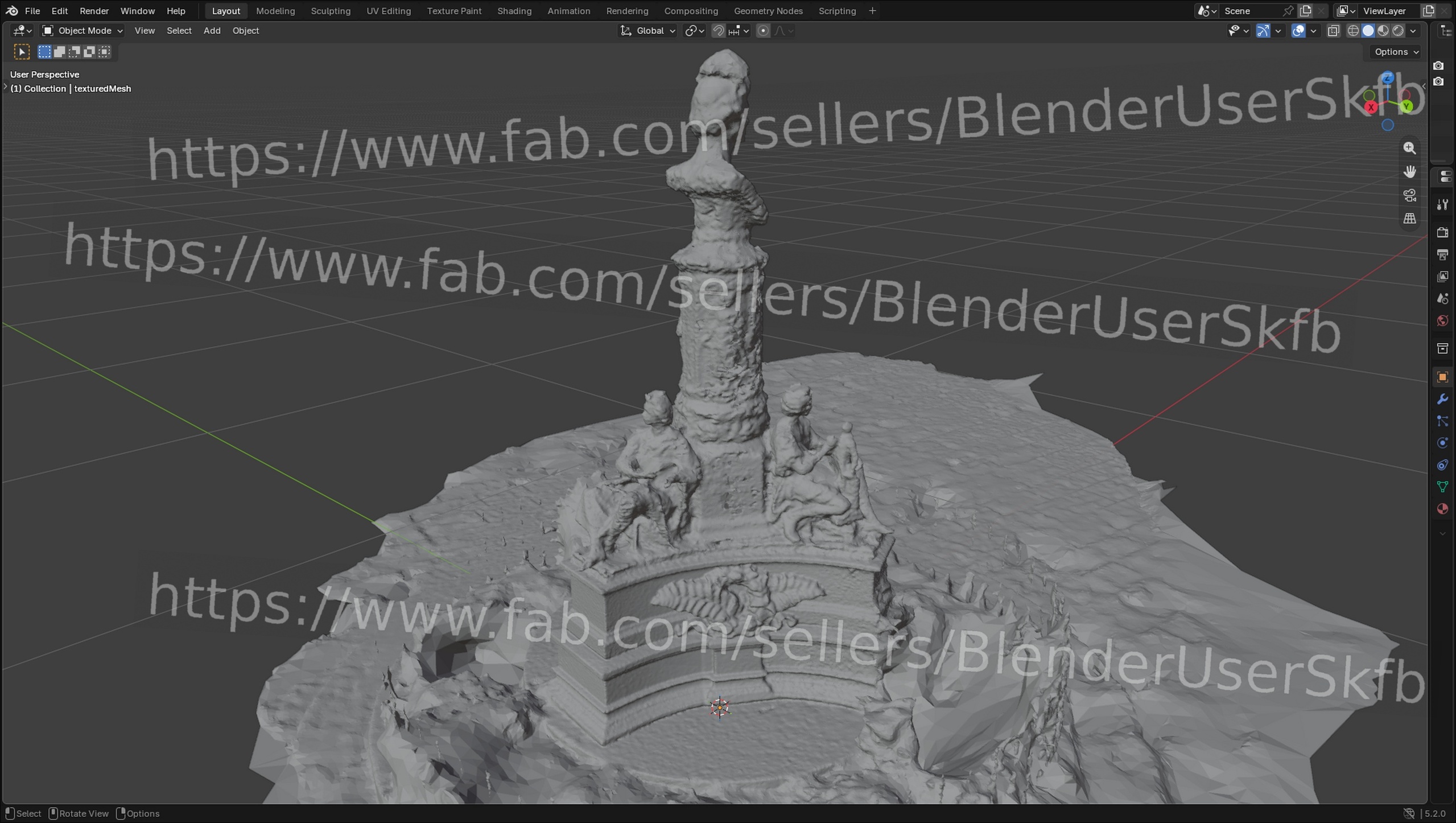Enable wireframe viewport shading
The image size is (1456, 823).
pos(1354,31)
